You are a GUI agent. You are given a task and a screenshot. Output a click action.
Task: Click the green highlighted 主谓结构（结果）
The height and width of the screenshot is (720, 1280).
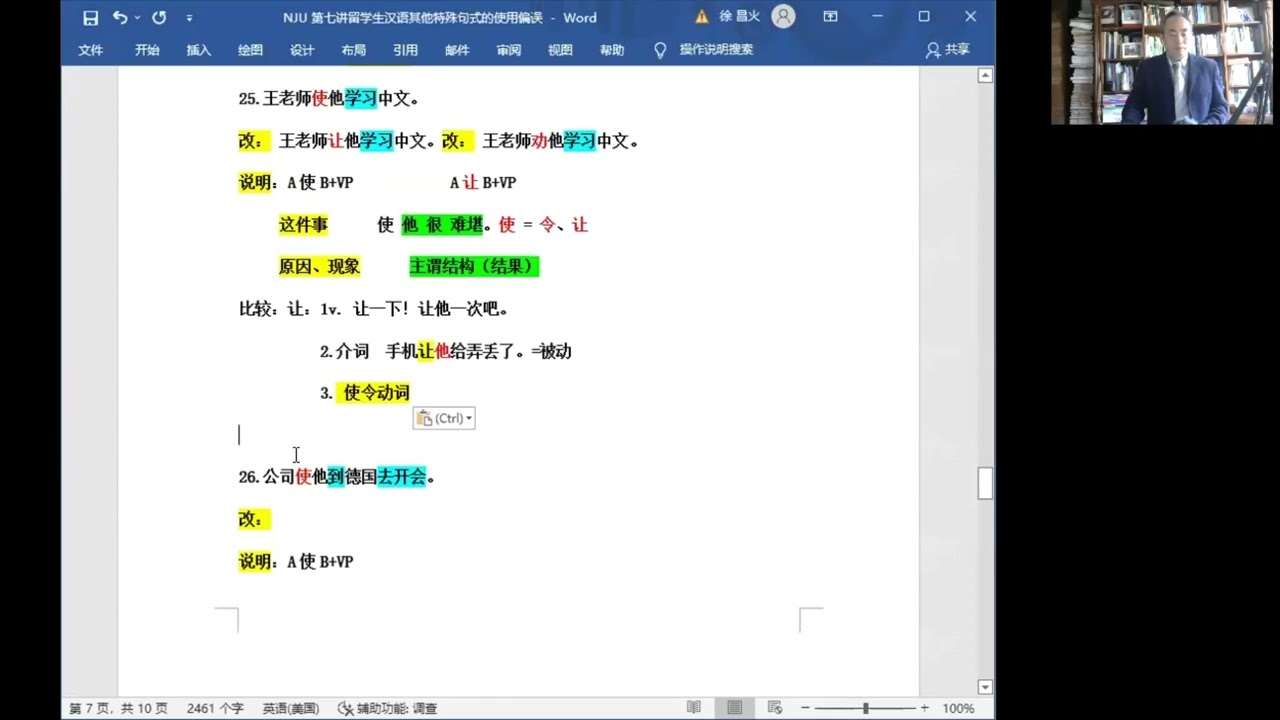[474, 267]
